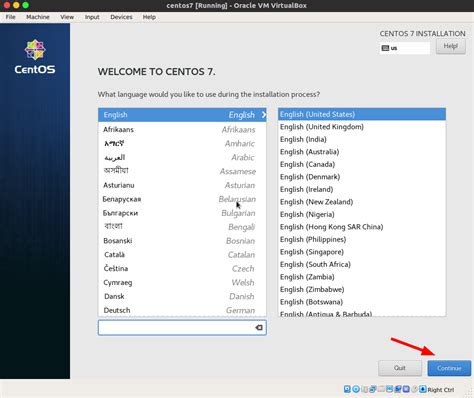
Task: Select the Arabic language row
Action: click(182, 157)
